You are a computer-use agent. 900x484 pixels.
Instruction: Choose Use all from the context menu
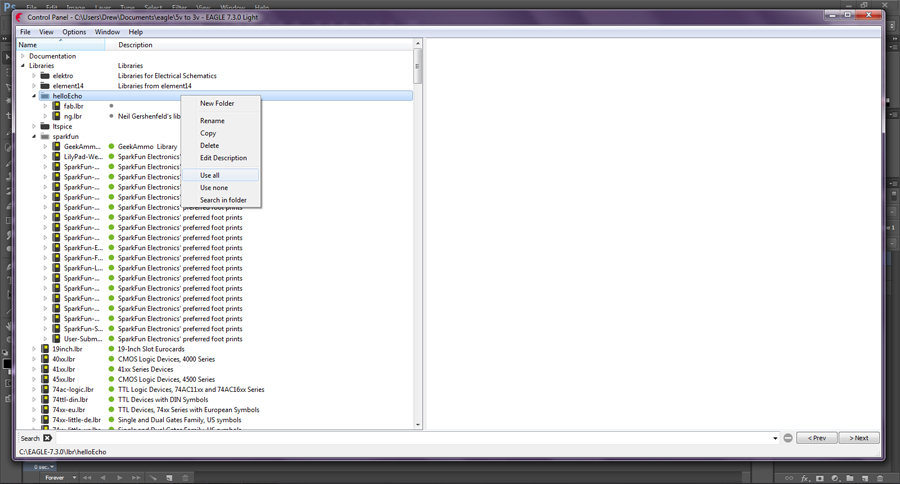click(220, 175)
